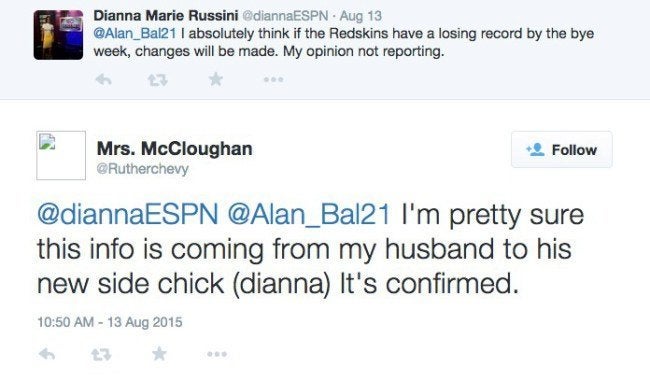This screenshot has height=381, width=650.
Task: Favorite the Redskins losing record tweet
Action: coord(216,79)
